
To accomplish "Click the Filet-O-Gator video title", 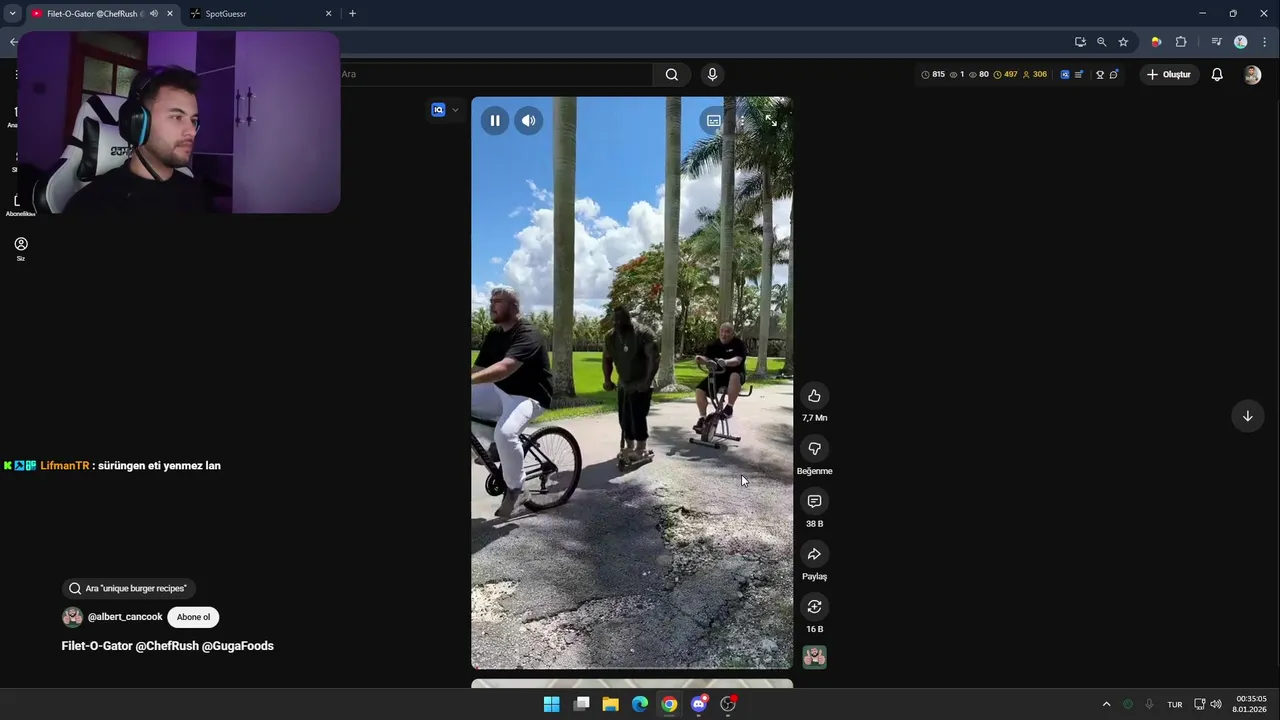I will pyautogui.click(x=168, y=646).
